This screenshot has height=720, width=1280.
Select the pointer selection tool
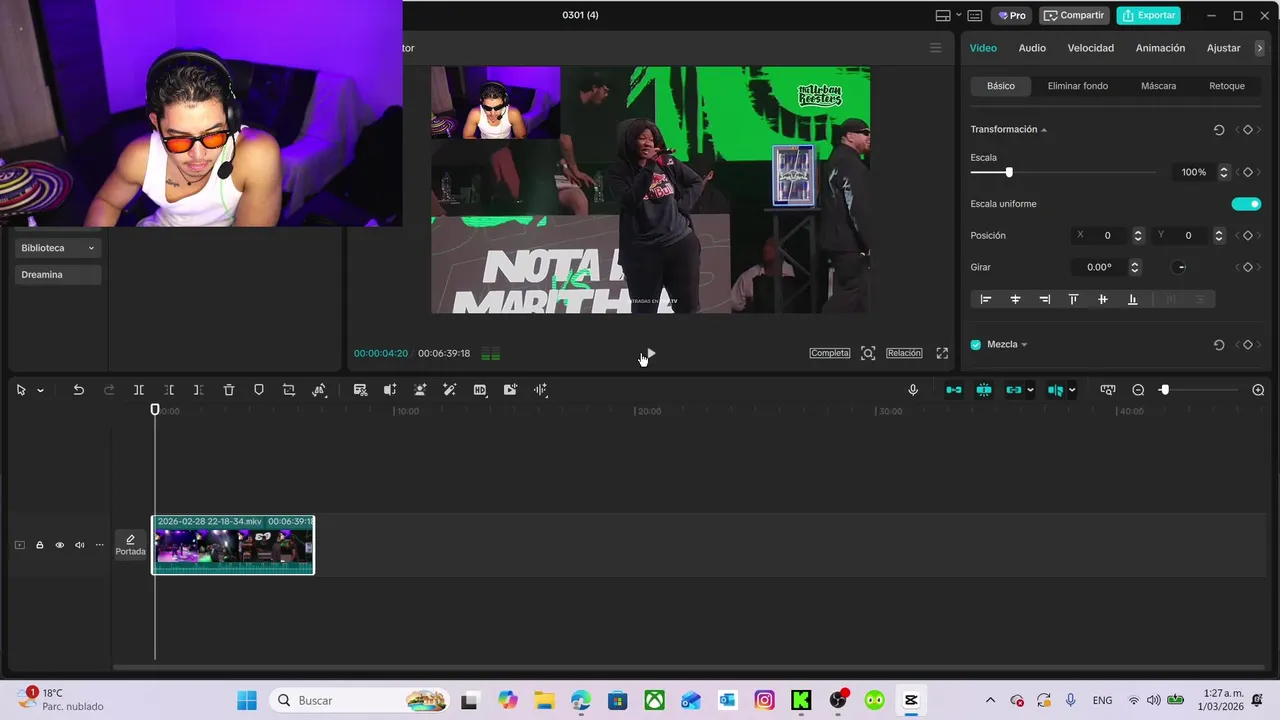click(x=20, y=390)
